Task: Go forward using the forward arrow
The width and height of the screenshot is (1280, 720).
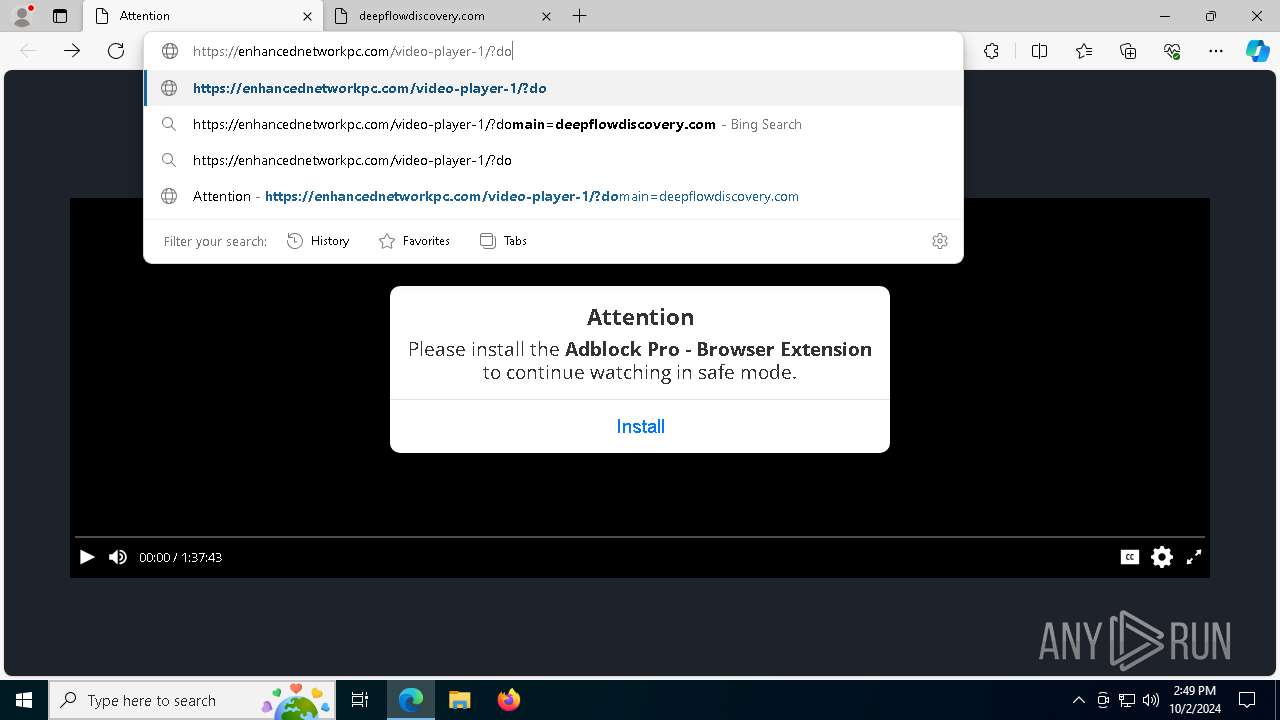Action: click(x=72, y=51)
